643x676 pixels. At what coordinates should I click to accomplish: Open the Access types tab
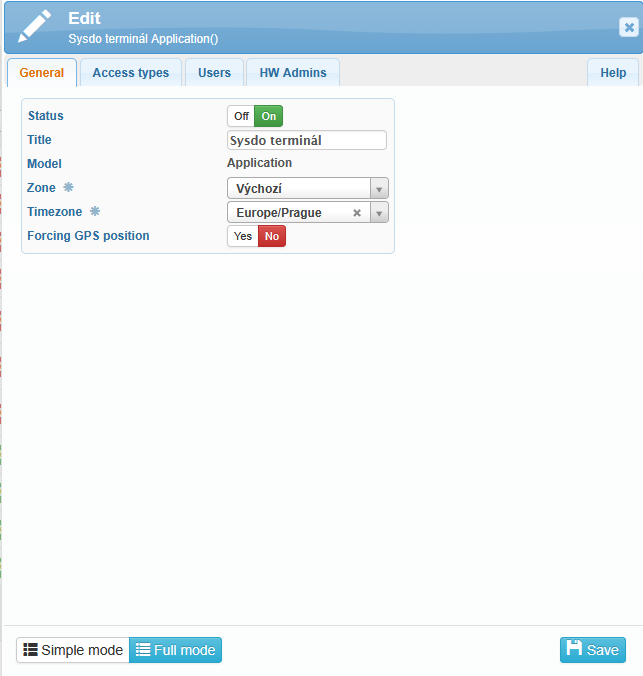pyautogui.click(x=131, y=72)
